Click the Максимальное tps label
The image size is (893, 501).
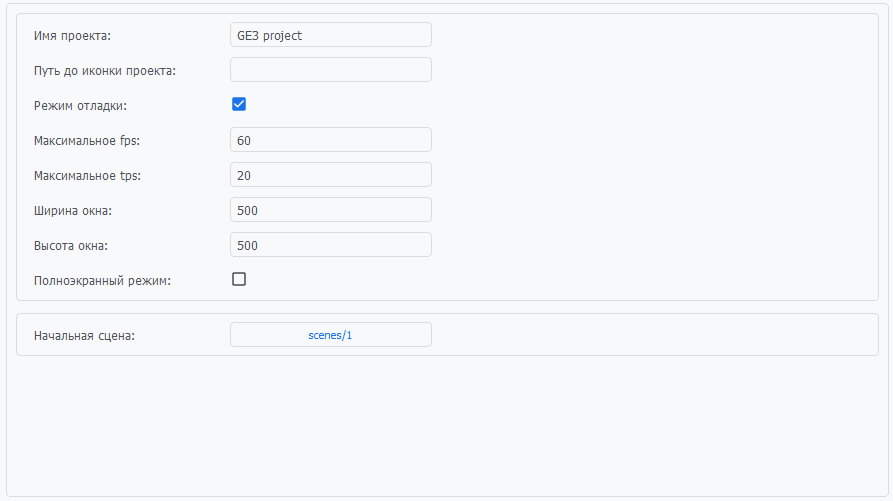coord(87,176)
